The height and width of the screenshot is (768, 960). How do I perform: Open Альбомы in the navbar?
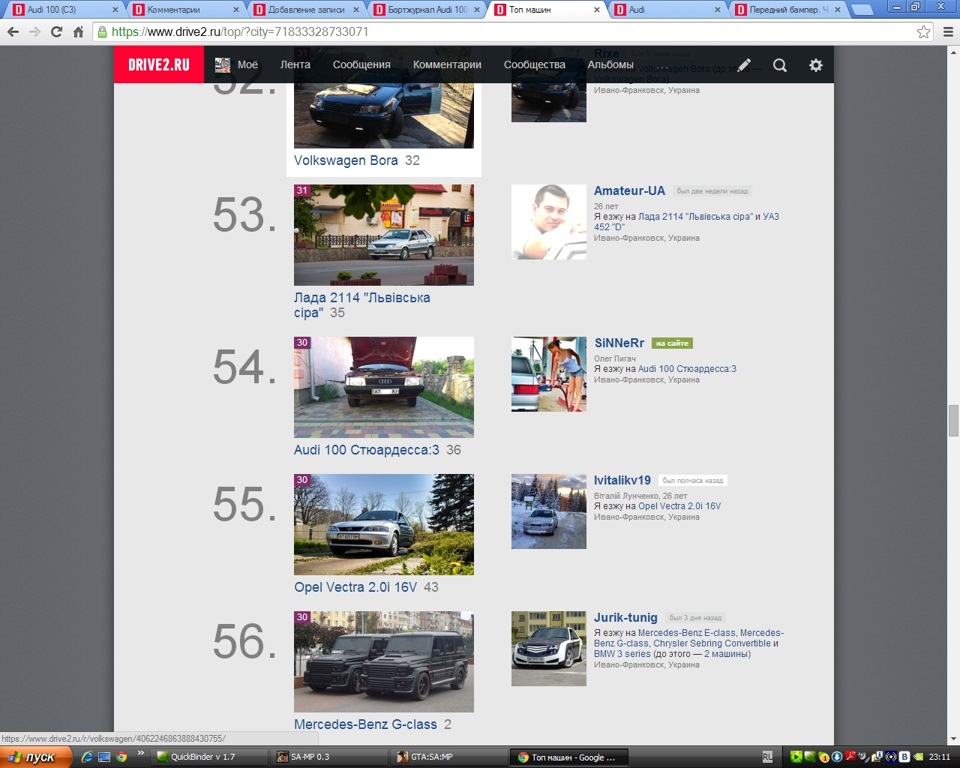[610, 65]
